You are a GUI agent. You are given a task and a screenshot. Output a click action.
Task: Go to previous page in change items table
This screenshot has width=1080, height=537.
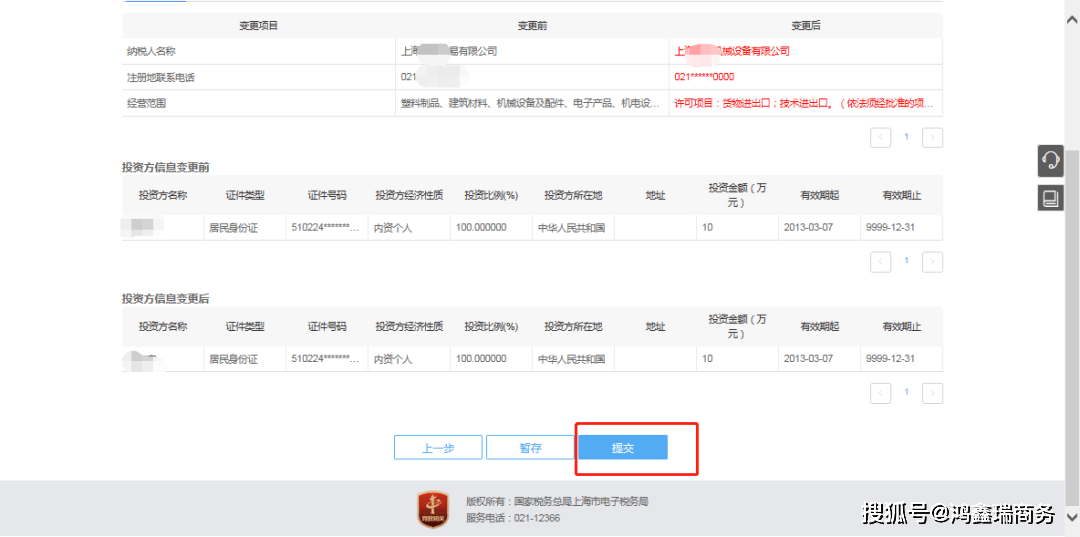(x=880, y=137)
